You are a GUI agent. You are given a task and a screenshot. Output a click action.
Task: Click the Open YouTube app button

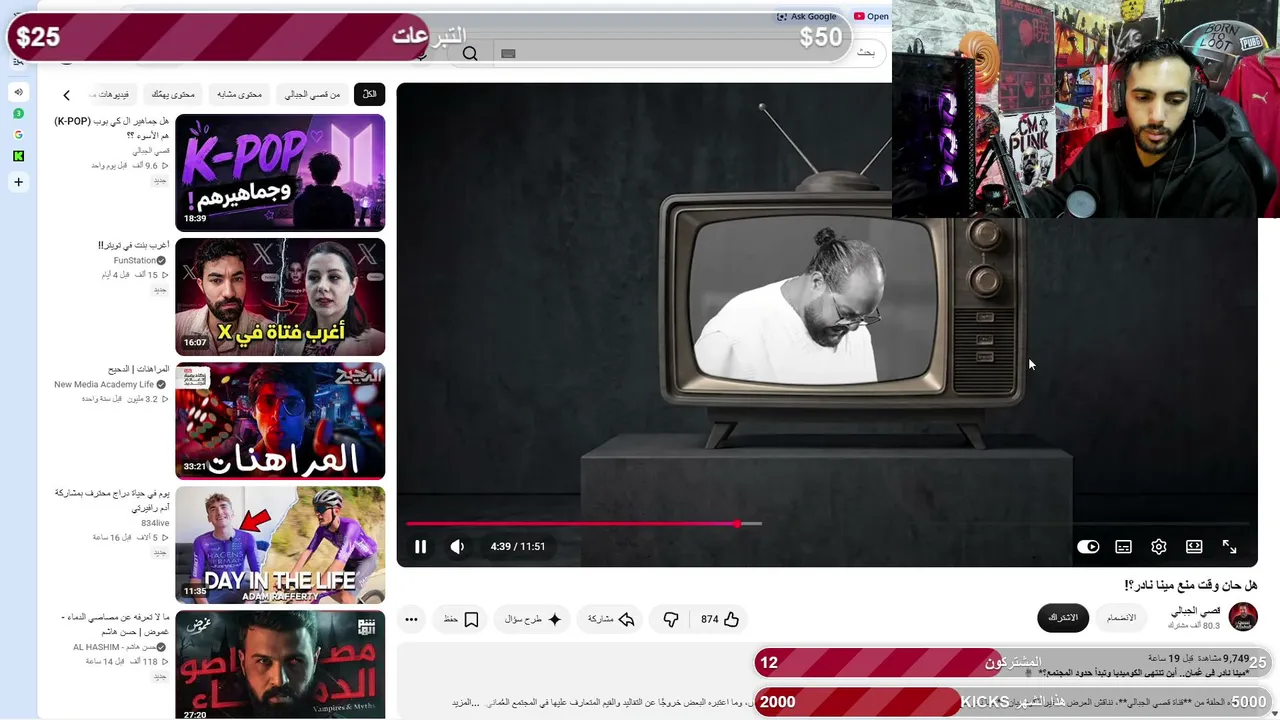coord(871,16)
